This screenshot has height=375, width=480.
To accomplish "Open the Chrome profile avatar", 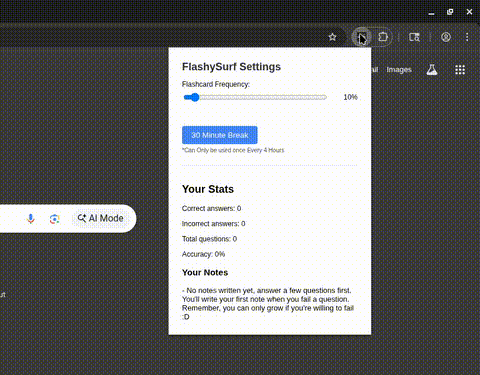I will click(x=446, y=37).
